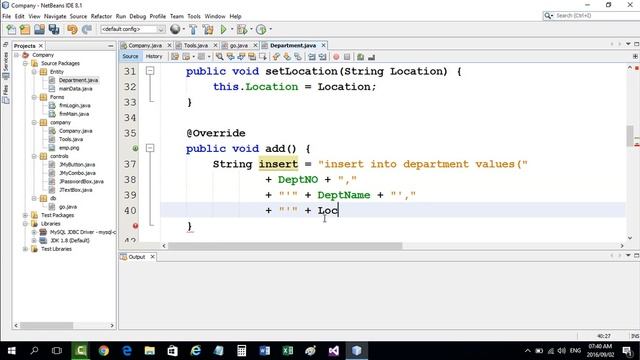This screenshot has width=640, height=360.
Task: Select JMyButton.java in the Projects tree
Action: point(77,164)
